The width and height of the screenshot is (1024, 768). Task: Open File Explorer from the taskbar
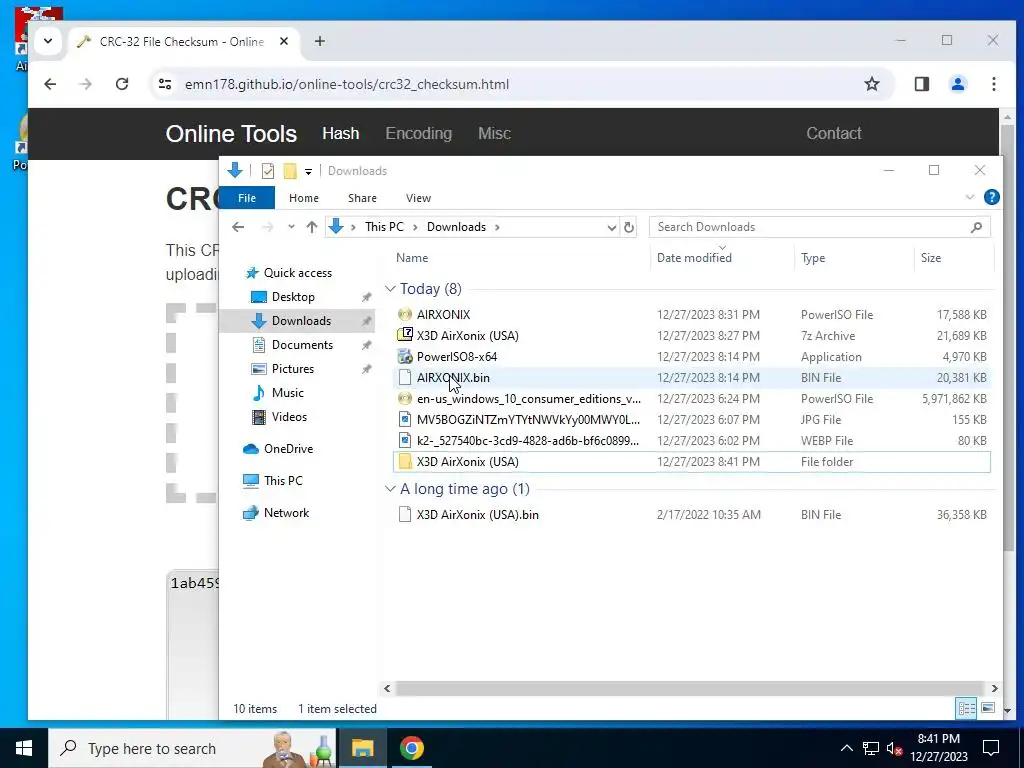tap(362, 748)
